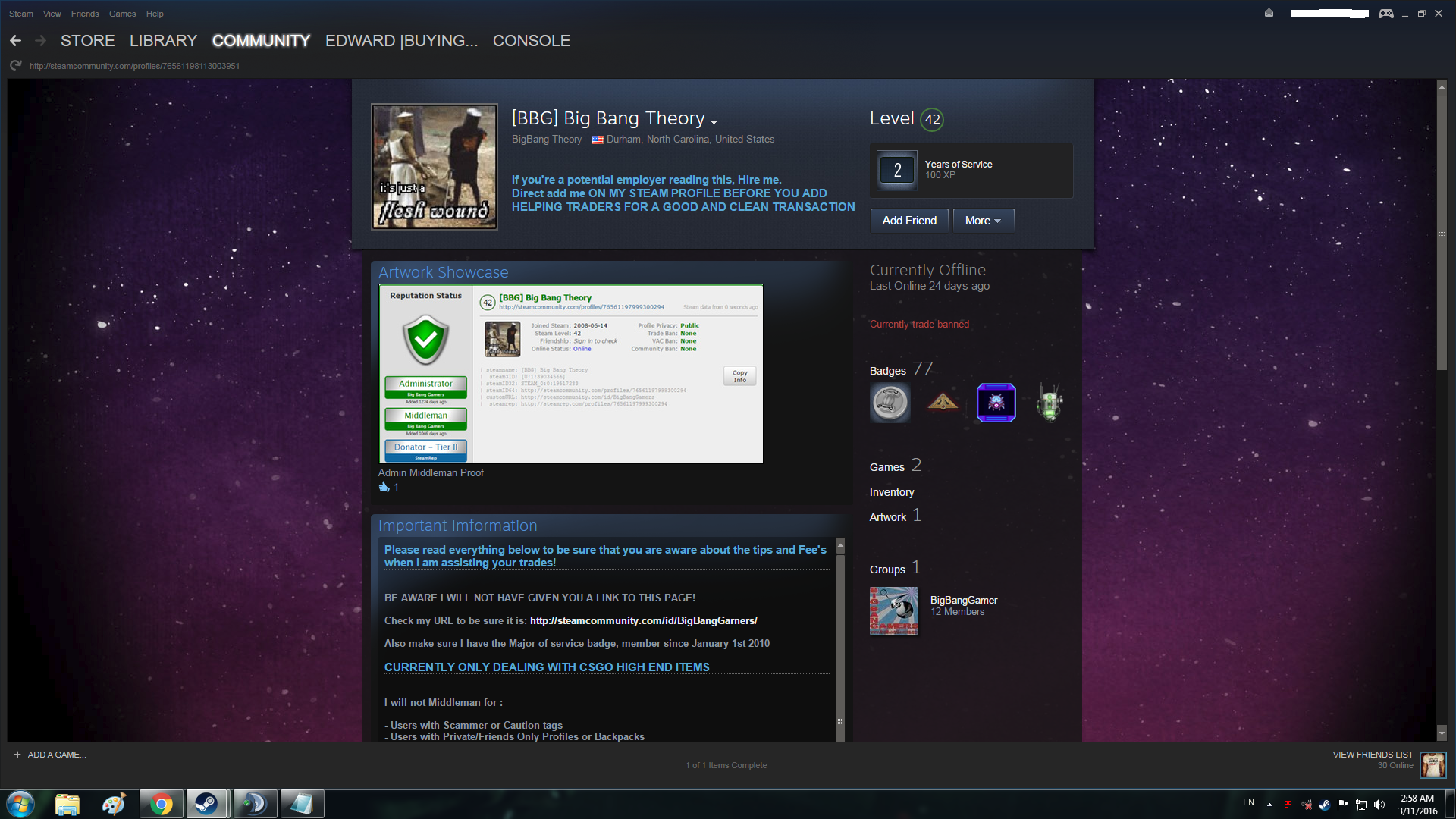This screenshot has width=1456, height=819.
Task: Open Big Picture mode controller icon
Action: (x=1385, y=14)
